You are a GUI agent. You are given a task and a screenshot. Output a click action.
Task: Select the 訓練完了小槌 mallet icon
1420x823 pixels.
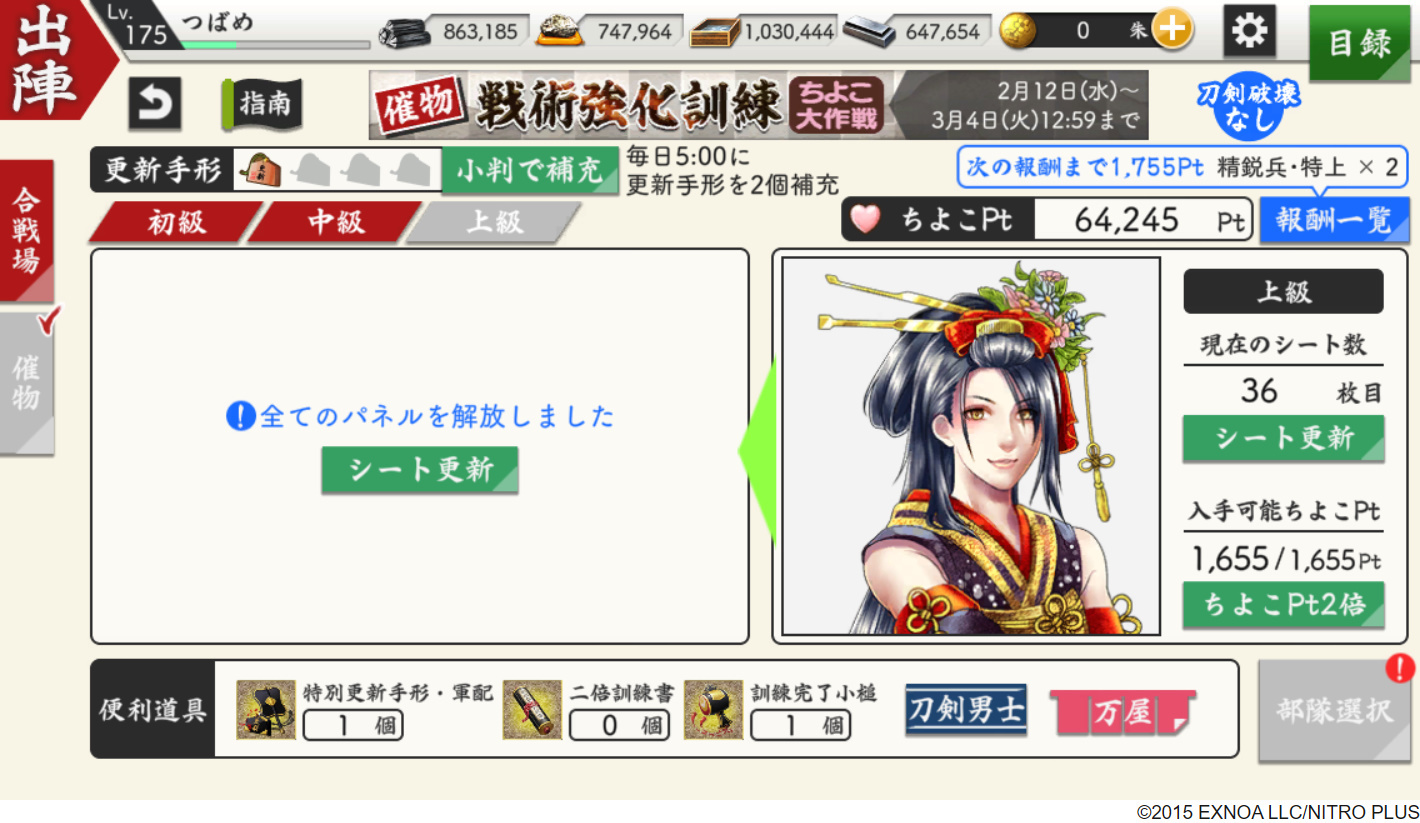coord(713,710)
